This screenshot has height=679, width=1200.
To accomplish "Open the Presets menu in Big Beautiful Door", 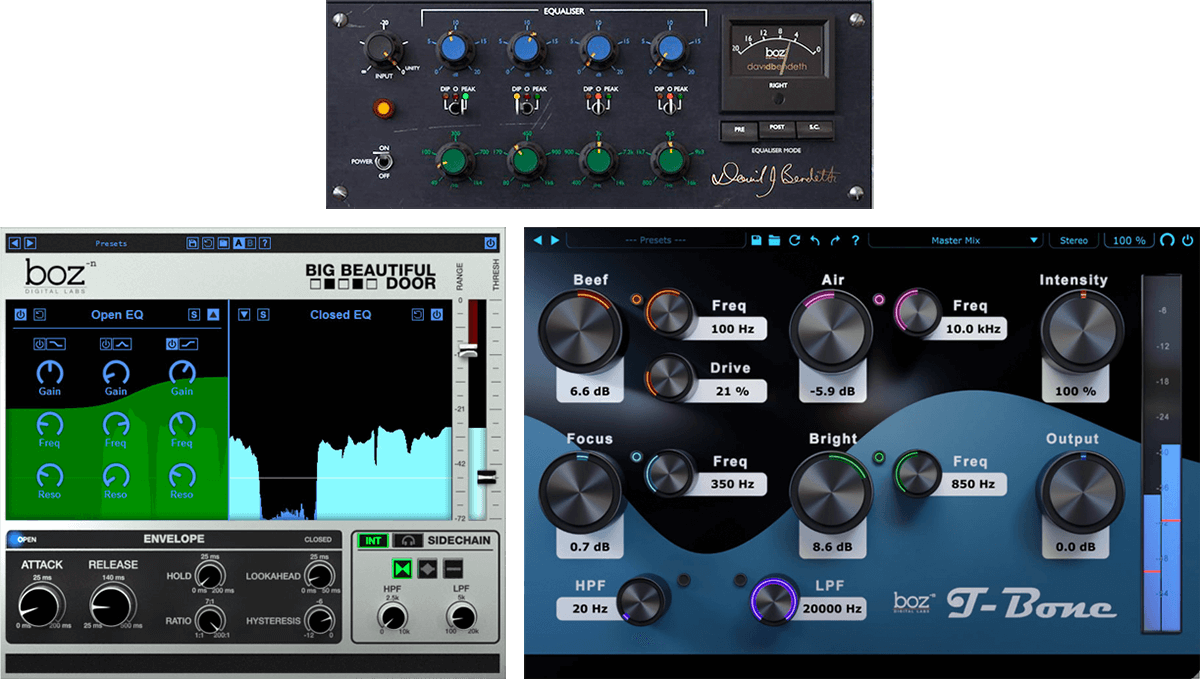I will click(111, 243).
